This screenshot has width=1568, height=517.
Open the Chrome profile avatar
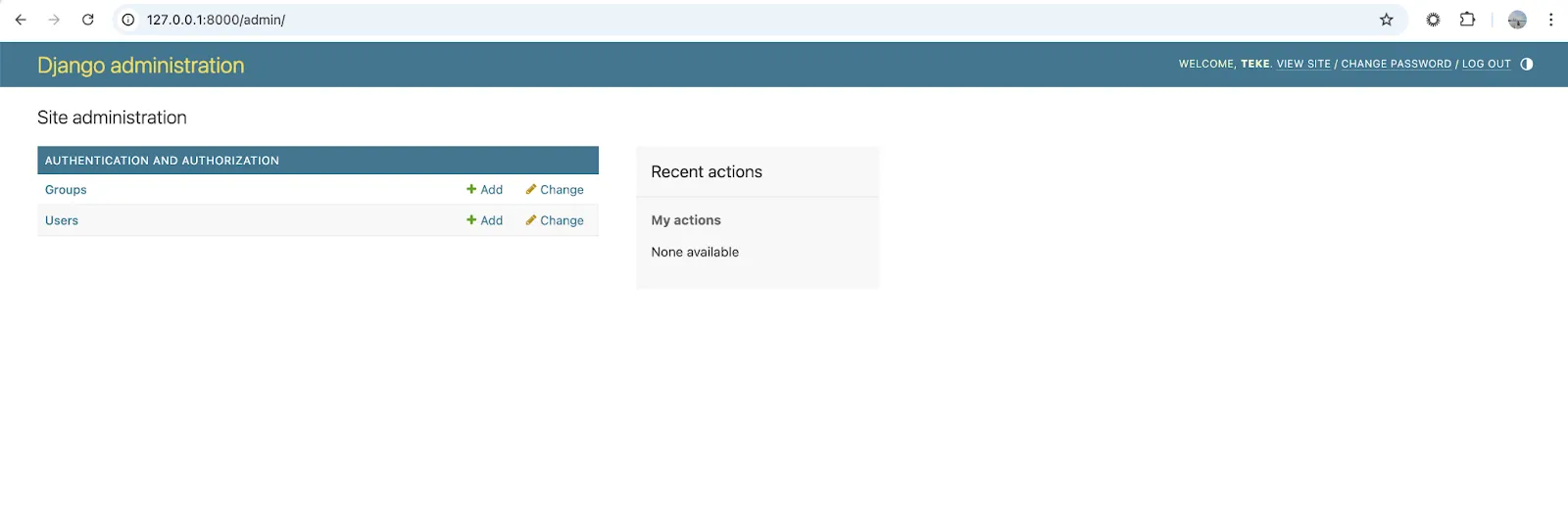click(1517, 20)
